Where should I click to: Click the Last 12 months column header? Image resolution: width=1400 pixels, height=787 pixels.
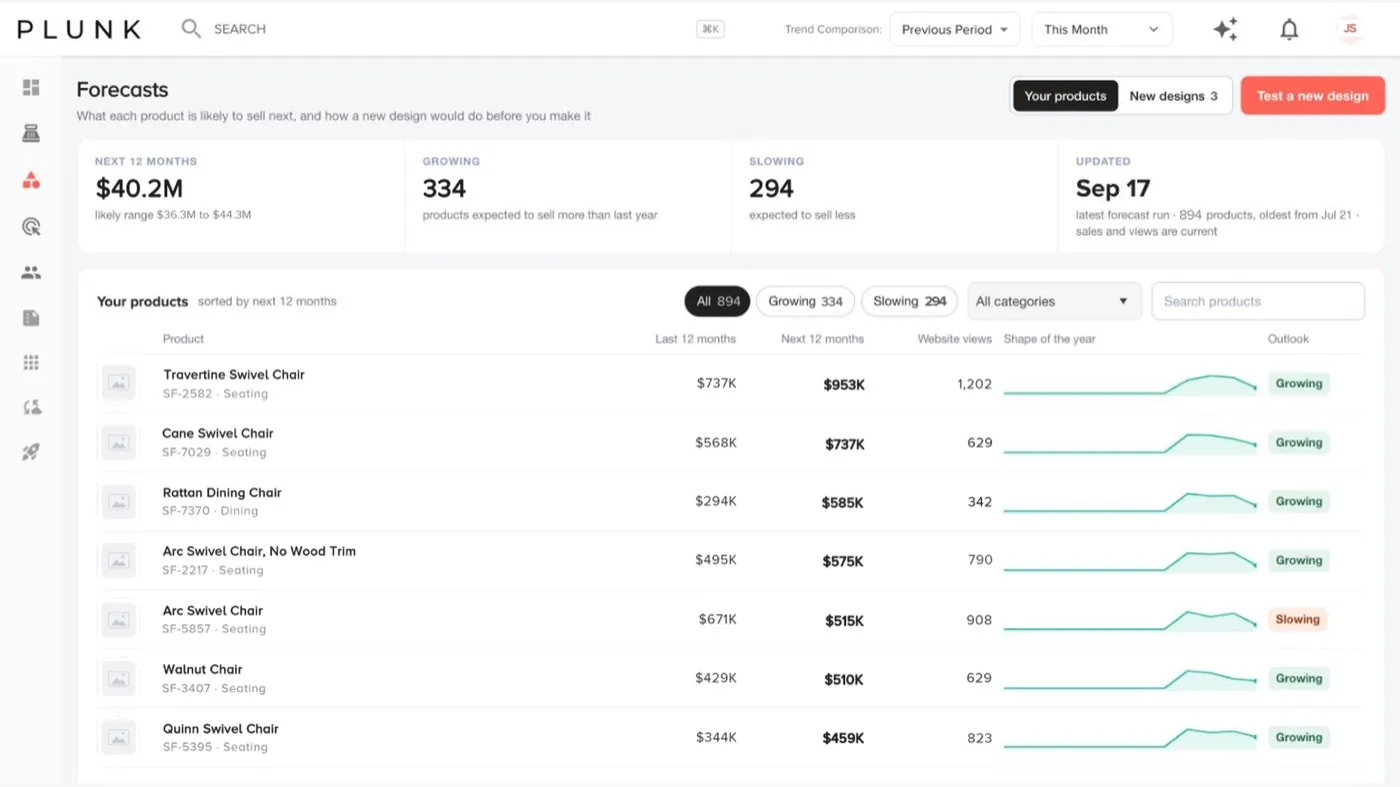tap(695, 339)
